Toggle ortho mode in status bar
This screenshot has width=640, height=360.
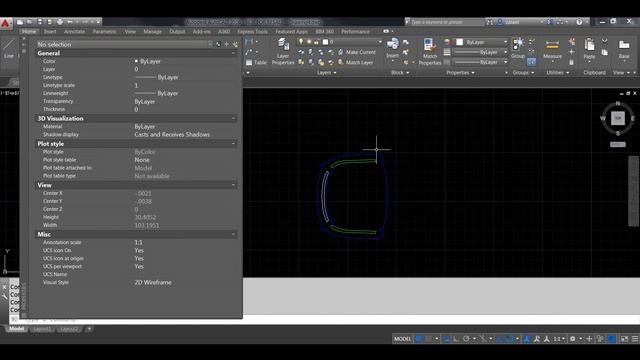(x=456, y=339)
